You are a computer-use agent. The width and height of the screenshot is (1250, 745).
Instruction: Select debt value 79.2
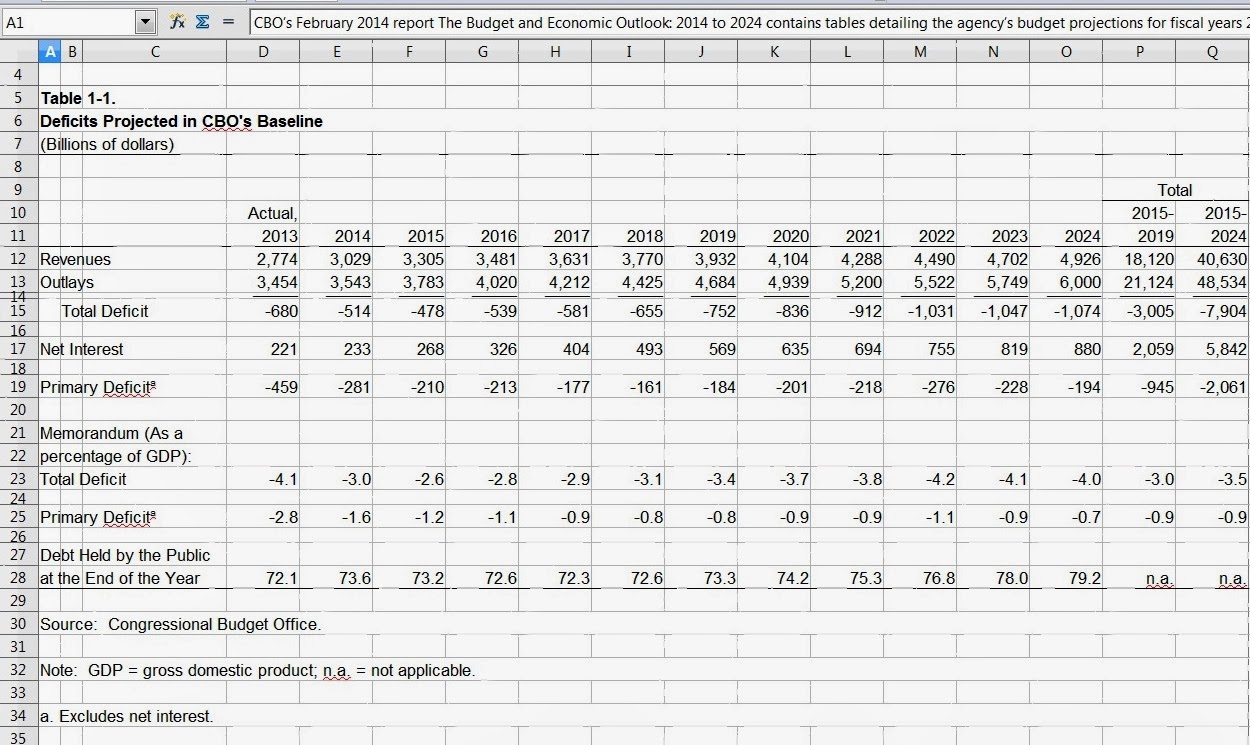coord(1085,578)
